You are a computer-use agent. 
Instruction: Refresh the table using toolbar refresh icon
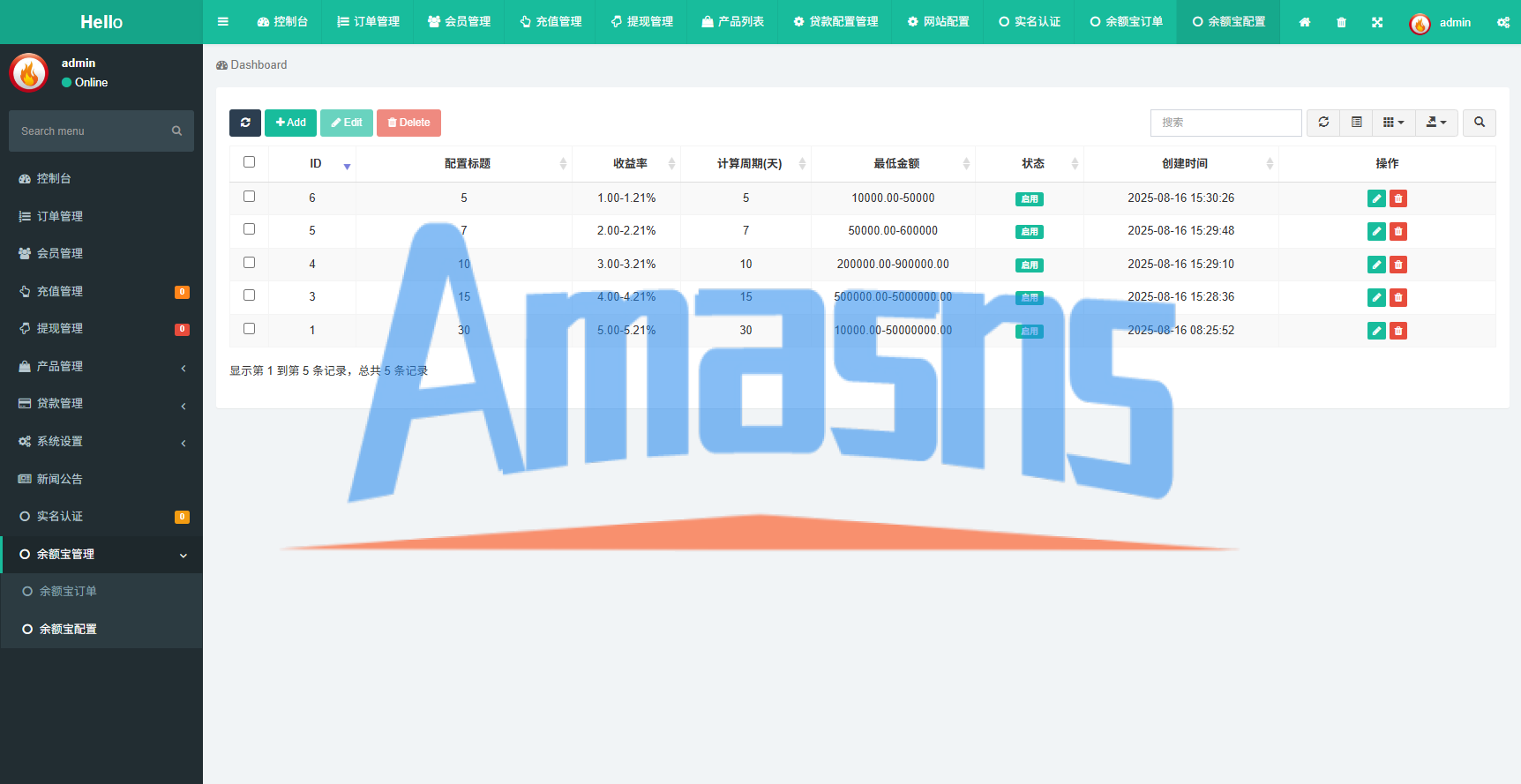point(1323,123)
